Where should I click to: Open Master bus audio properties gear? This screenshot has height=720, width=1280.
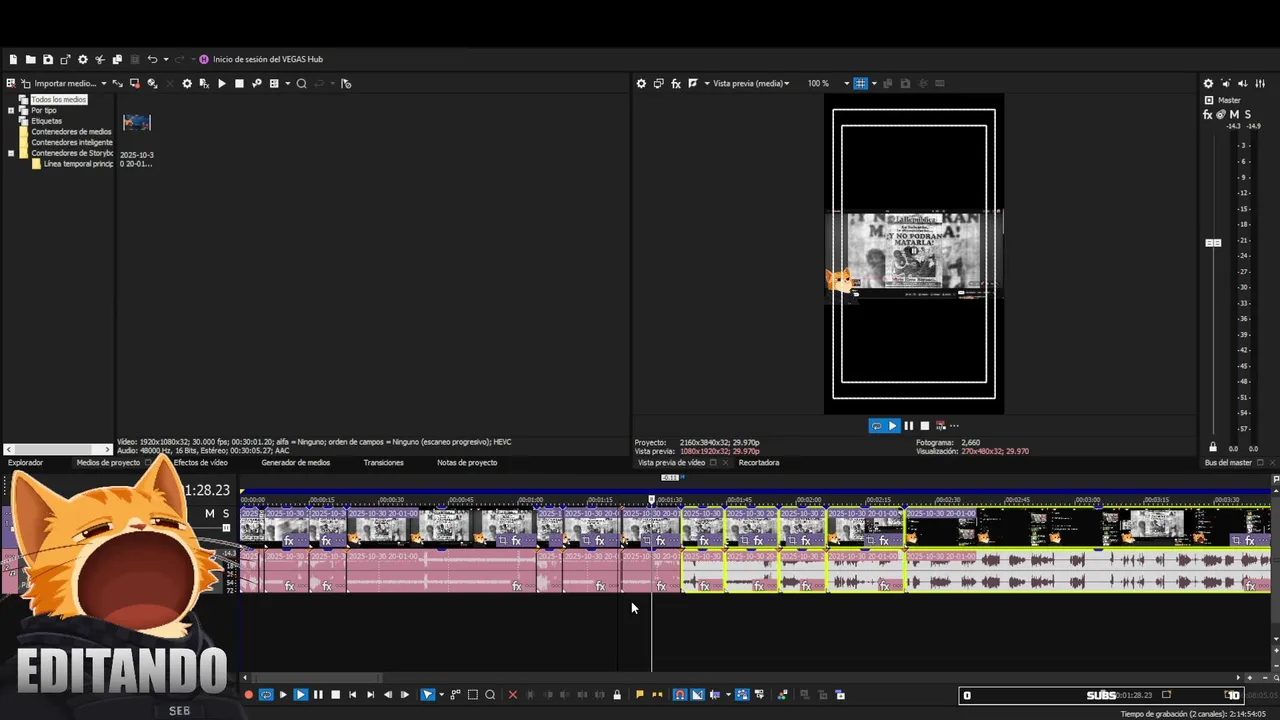pyautogui.click(x=1208, y=84)
